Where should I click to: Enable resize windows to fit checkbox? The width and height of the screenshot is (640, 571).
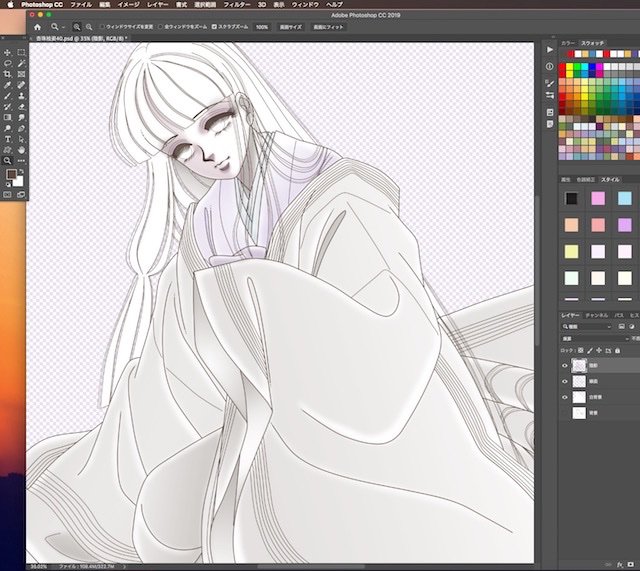click(x=102, y=27)
